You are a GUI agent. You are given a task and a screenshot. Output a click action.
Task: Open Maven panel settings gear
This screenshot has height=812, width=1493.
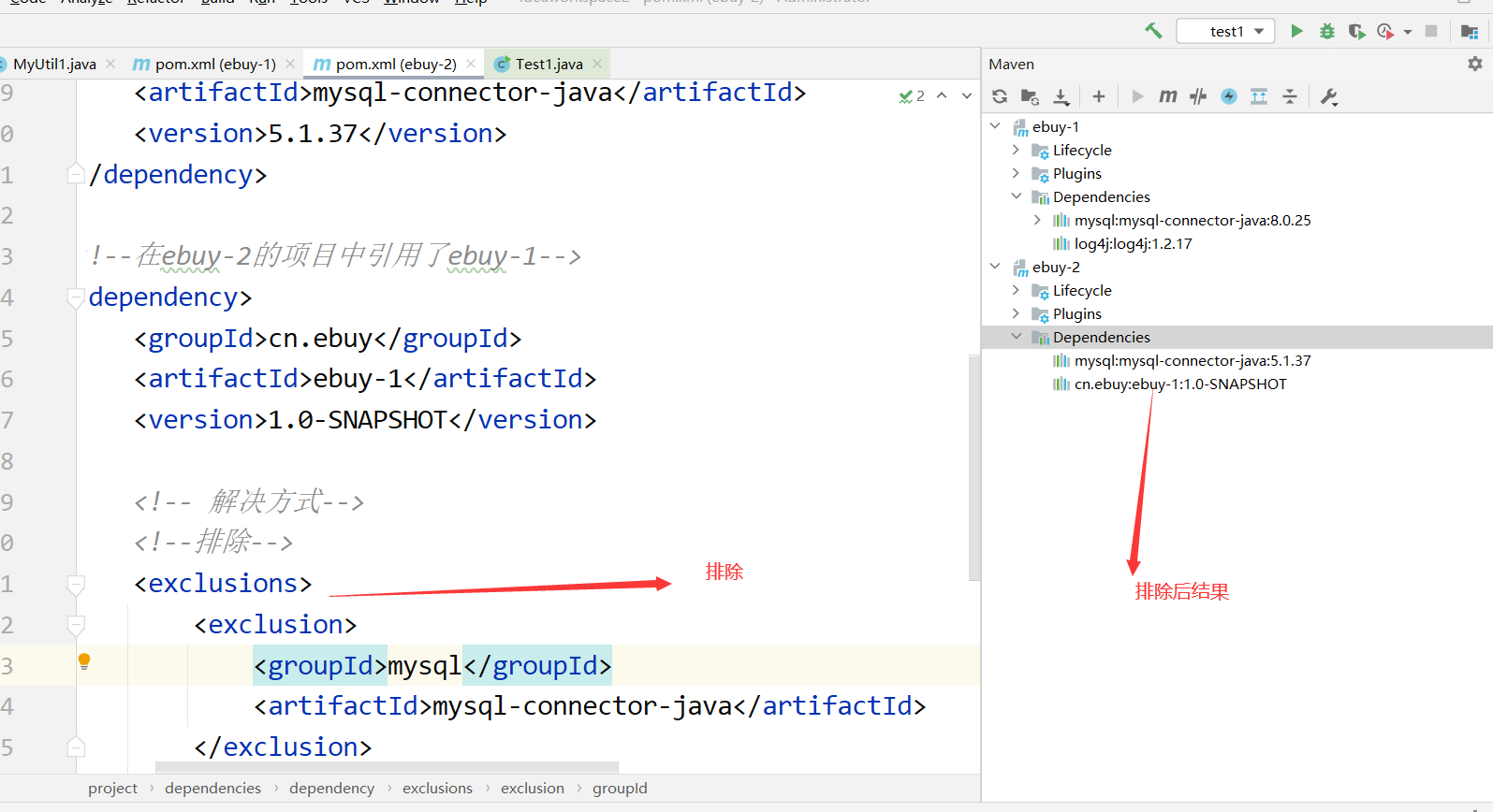[x=1475, y=64]
